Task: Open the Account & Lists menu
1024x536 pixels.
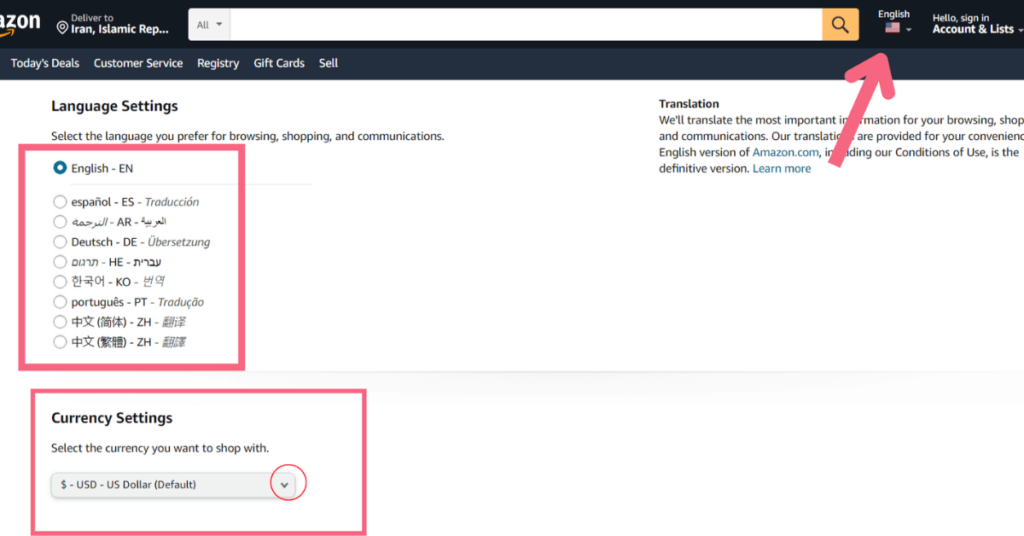Action: pos(977,24)
